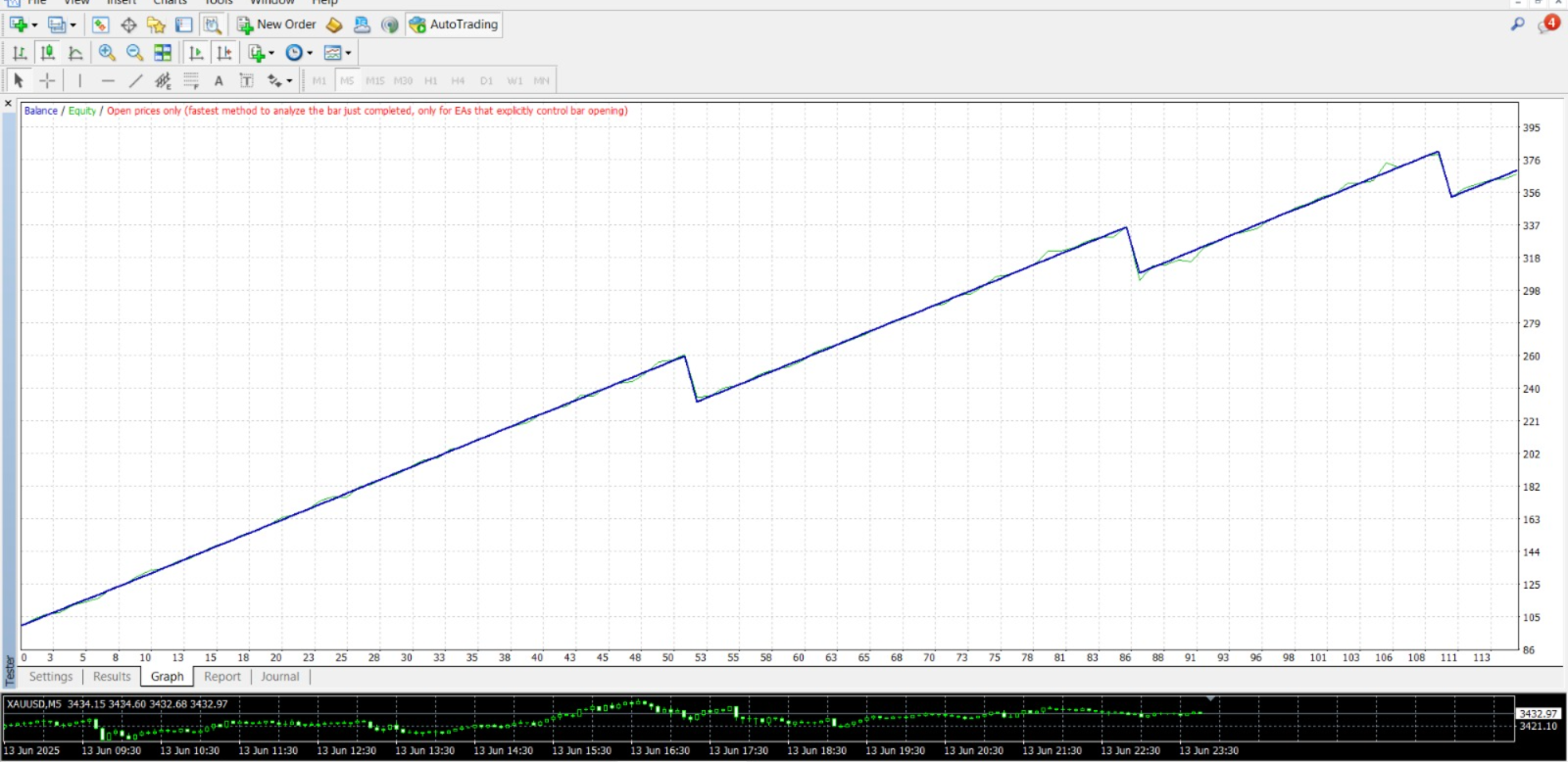Open the Market Watch window icon
Screen dimensions: 1568x762
coord(100,24)
